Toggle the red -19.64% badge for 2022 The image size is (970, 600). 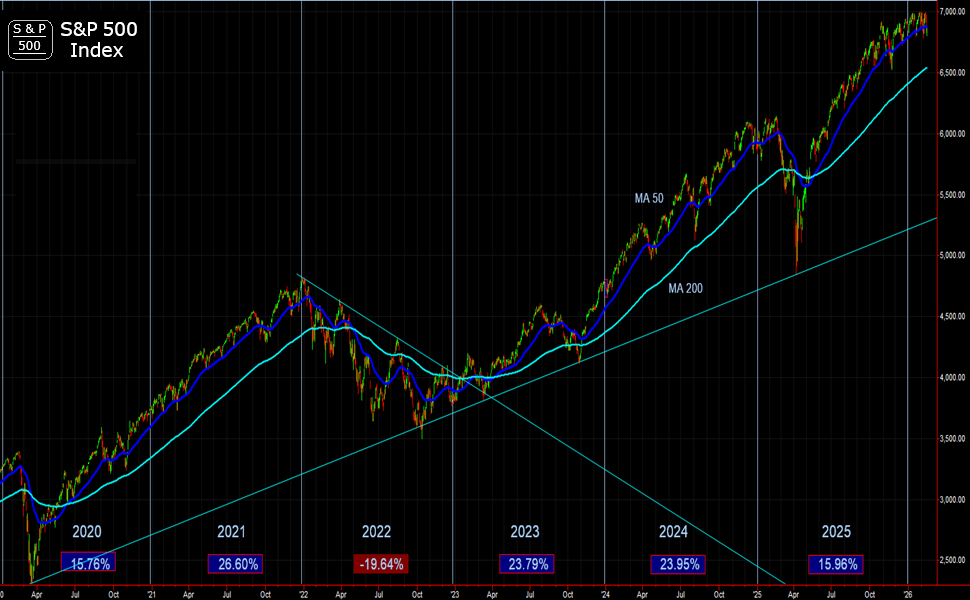point(381,563)
